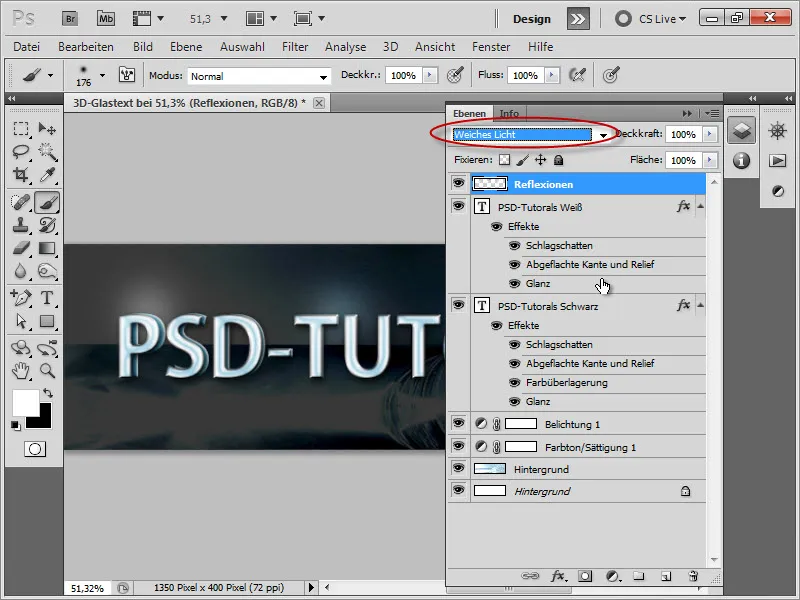
Task: Open the Fenster menu
Action: click(x=491, y=47)
